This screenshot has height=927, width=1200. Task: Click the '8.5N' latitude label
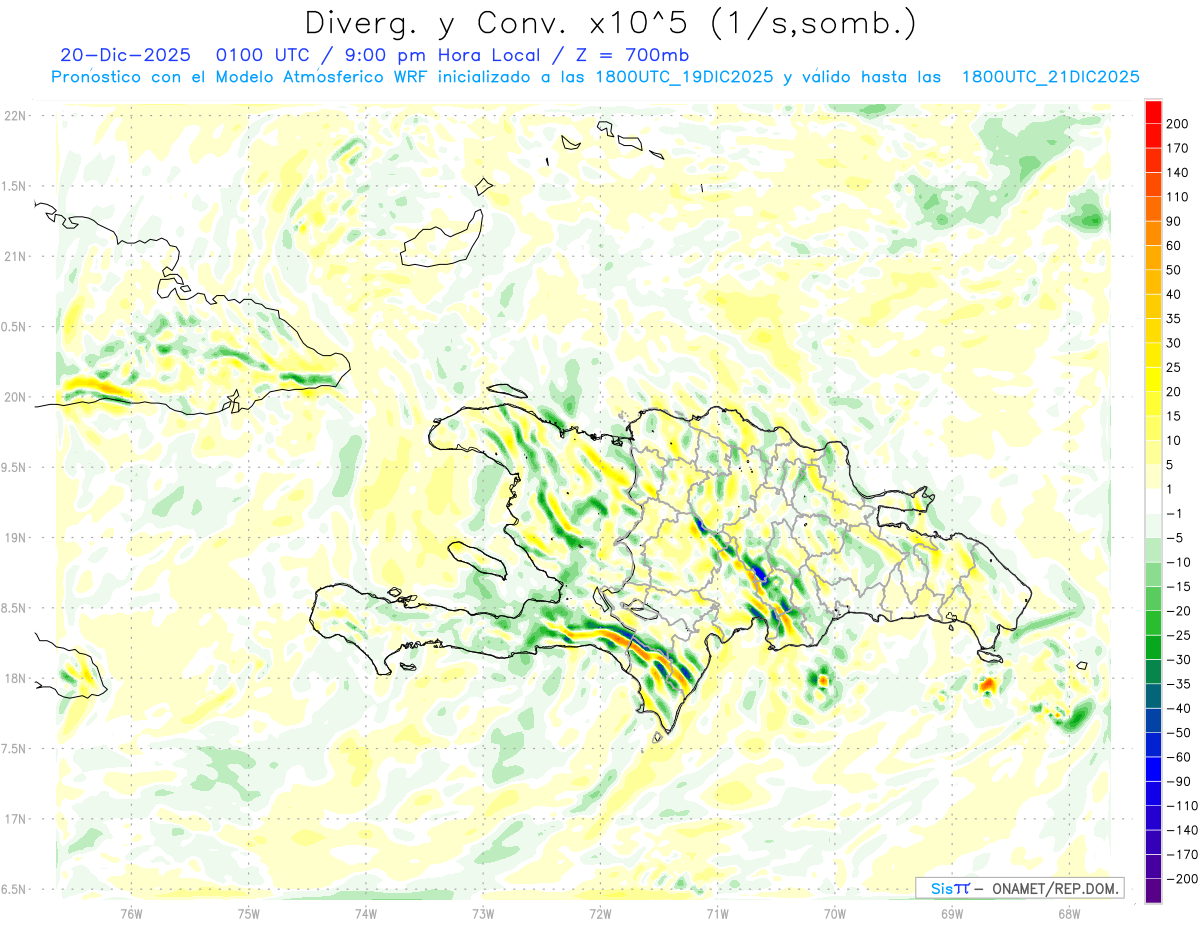(14, 608)
